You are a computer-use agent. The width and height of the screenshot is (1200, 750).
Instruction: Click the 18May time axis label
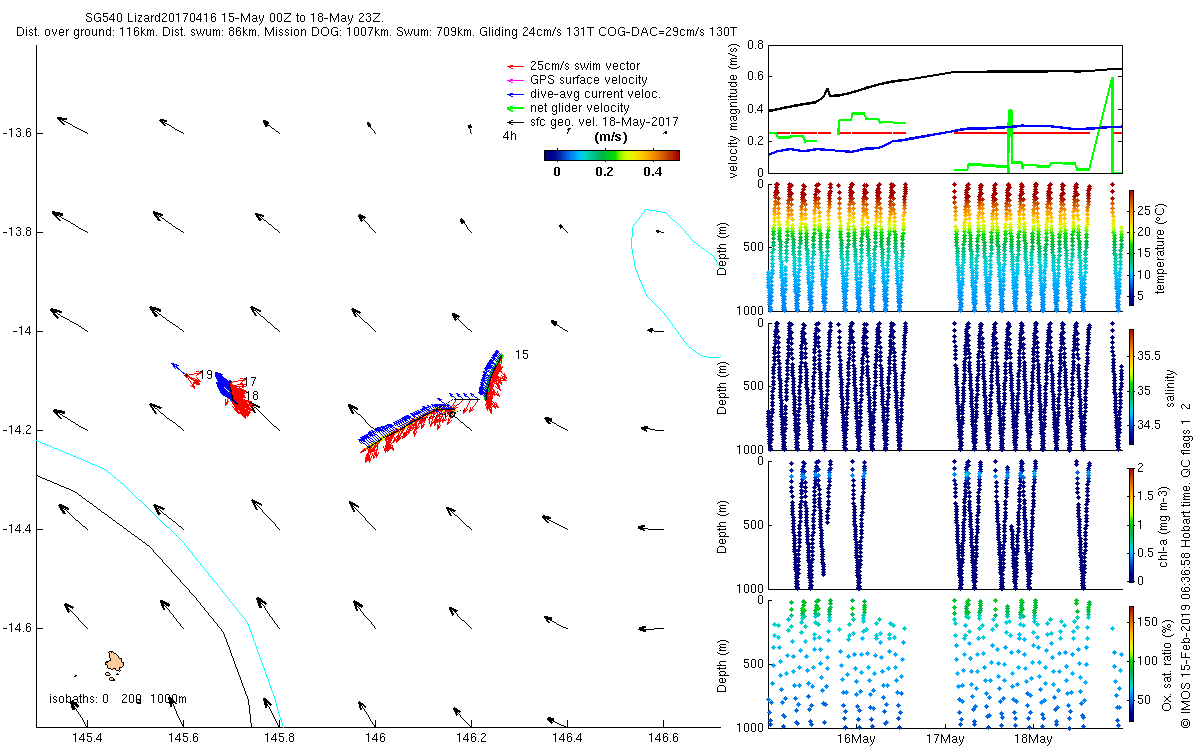coord(1032,739)
